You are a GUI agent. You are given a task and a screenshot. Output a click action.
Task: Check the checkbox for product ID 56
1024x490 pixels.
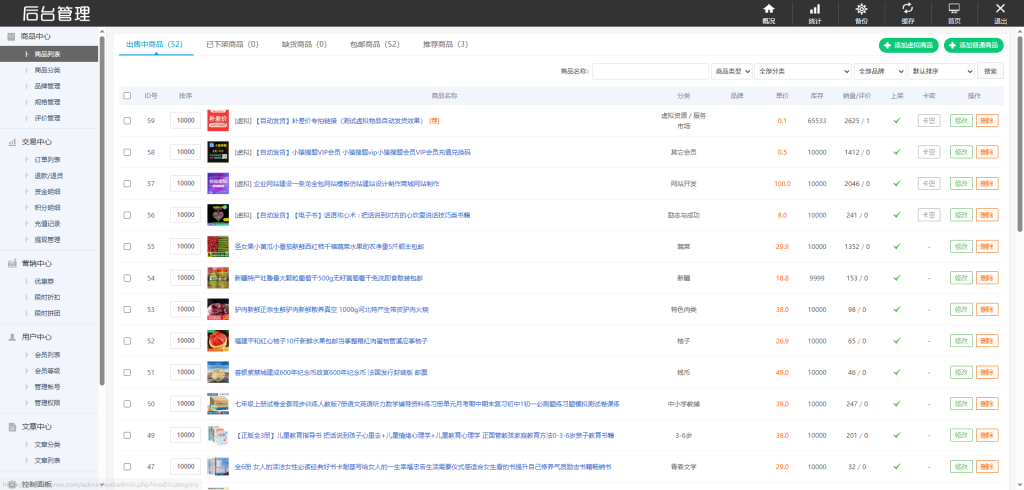[x=127, y=215]
